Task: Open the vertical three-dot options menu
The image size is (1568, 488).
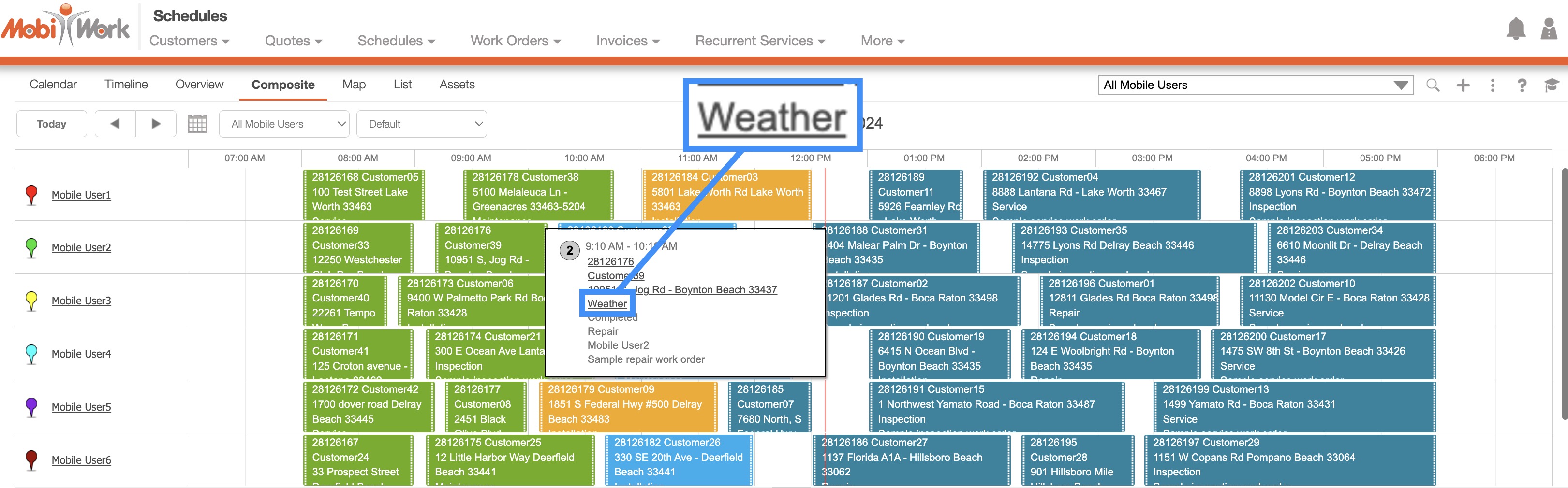Action: pos(1492,85)
